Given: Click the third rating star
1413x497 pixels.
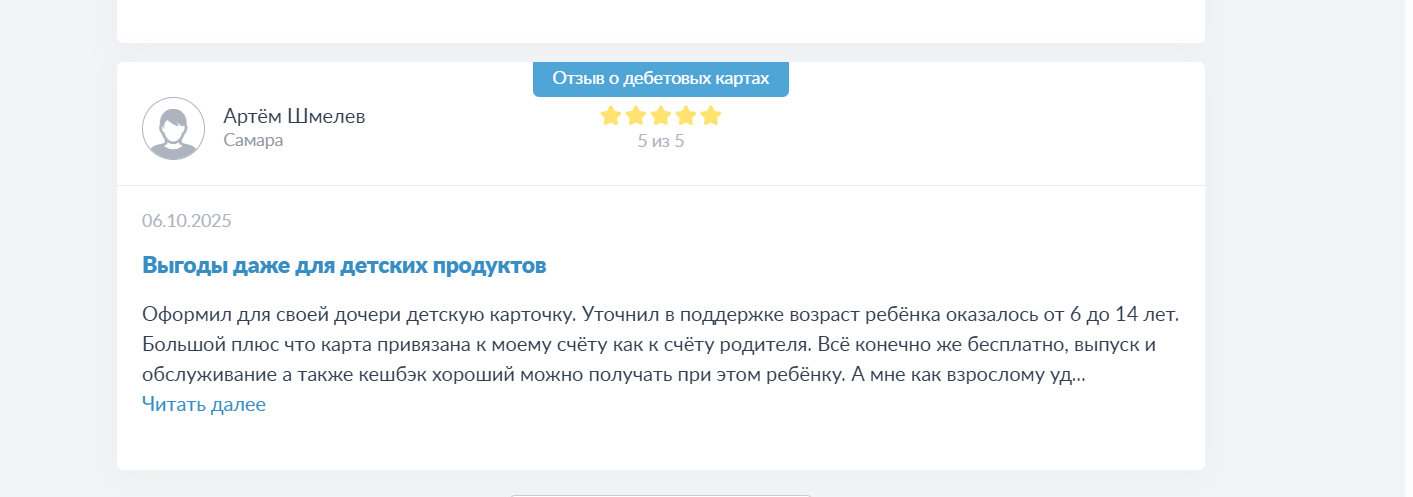Looking at the screenshot, I should [x=661, y=116].
